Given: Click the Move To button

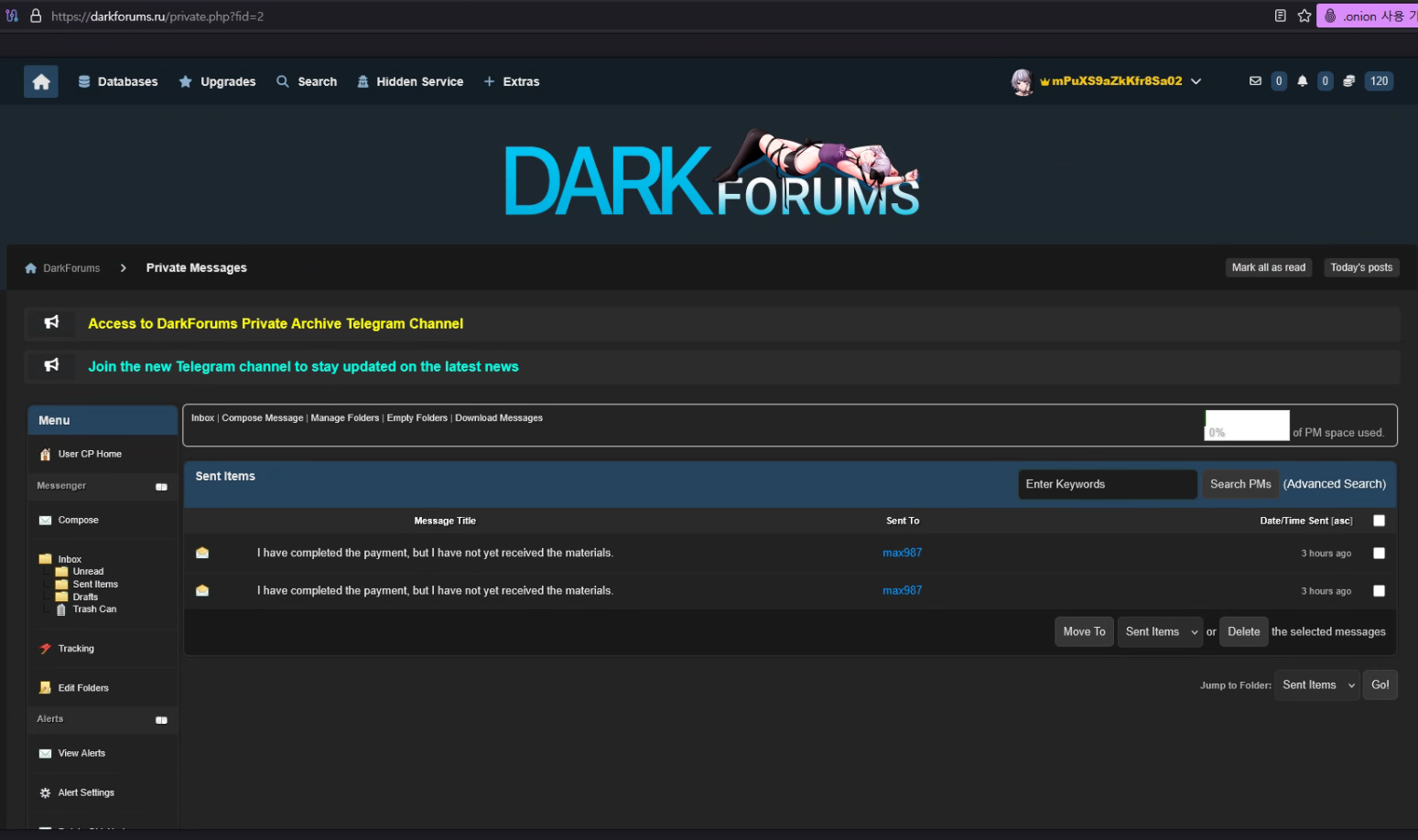Looking at the screenshot, I should click(x=1084, y=631).
